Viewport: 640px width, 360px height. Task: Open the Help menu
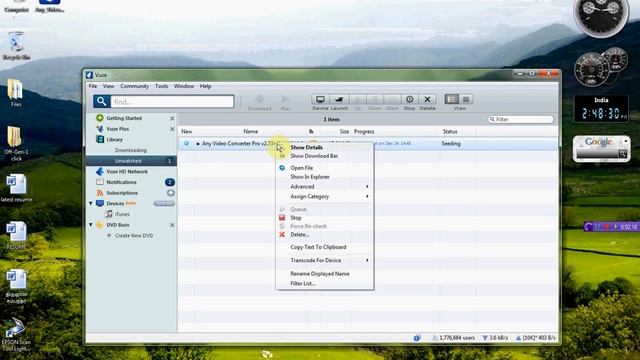pos(205,86)
